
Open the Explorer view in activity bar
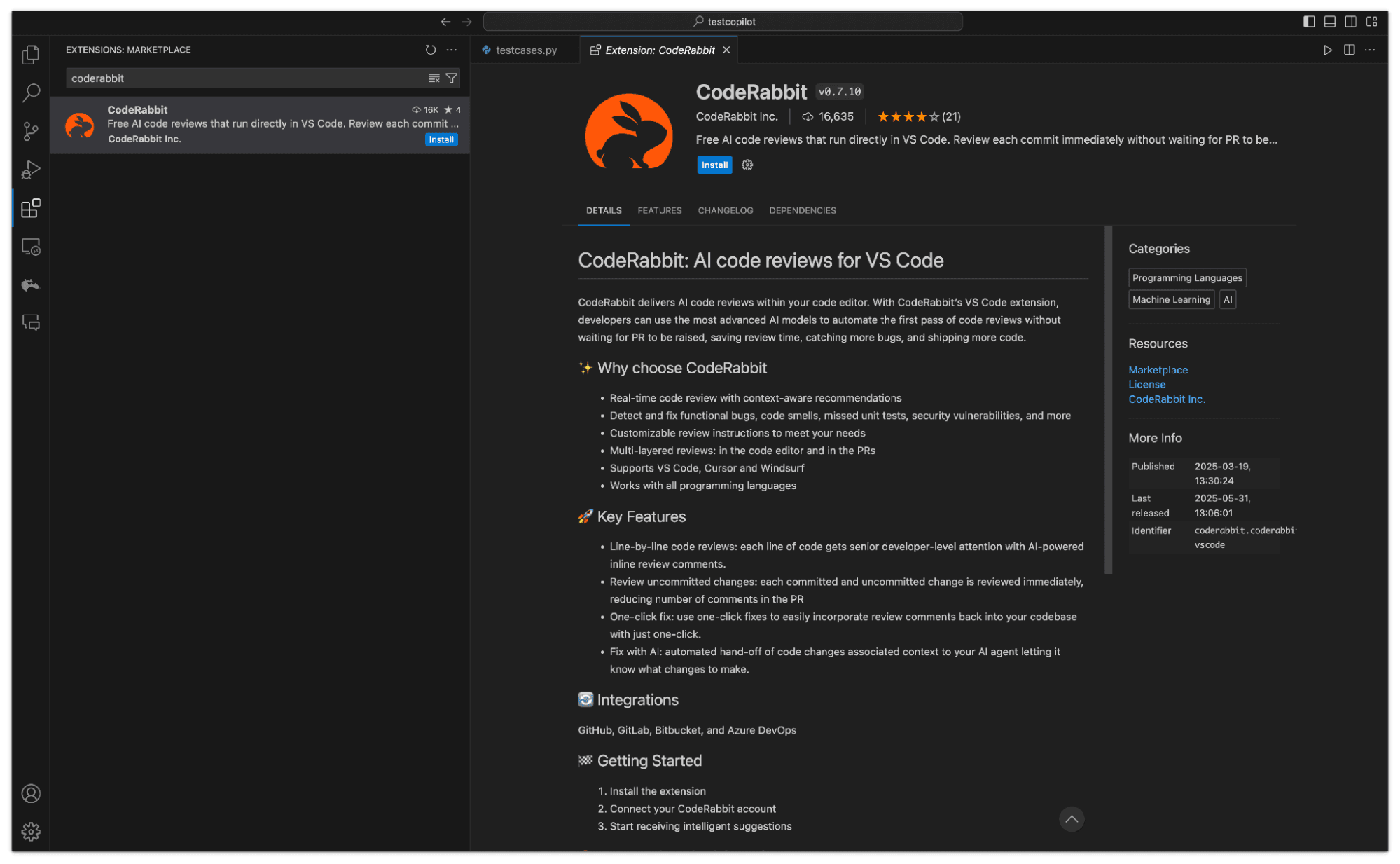click(x=31, y=55)
